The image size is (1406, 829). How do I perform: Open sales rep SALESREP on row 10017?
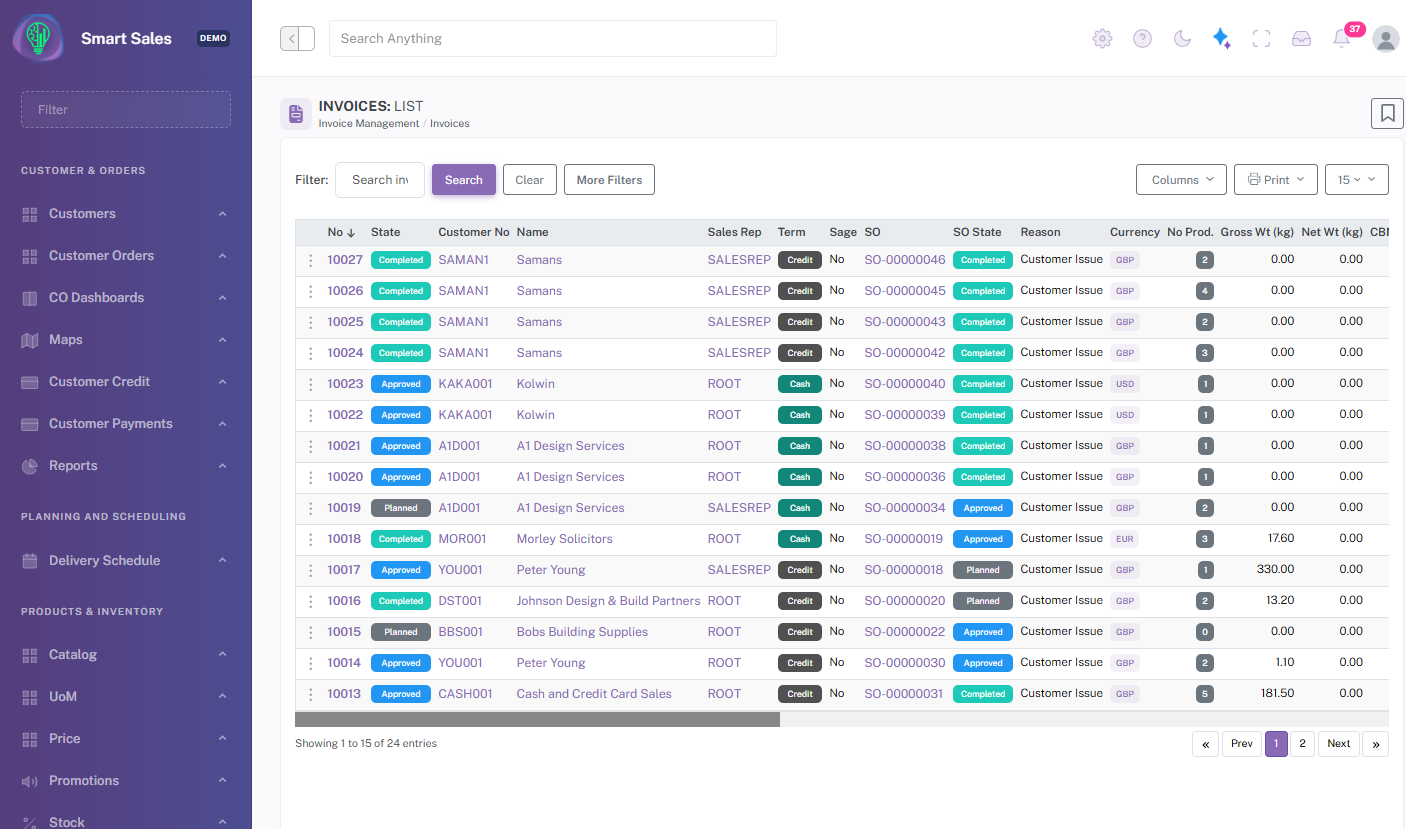pyautogui.click(x=739, y=570)
